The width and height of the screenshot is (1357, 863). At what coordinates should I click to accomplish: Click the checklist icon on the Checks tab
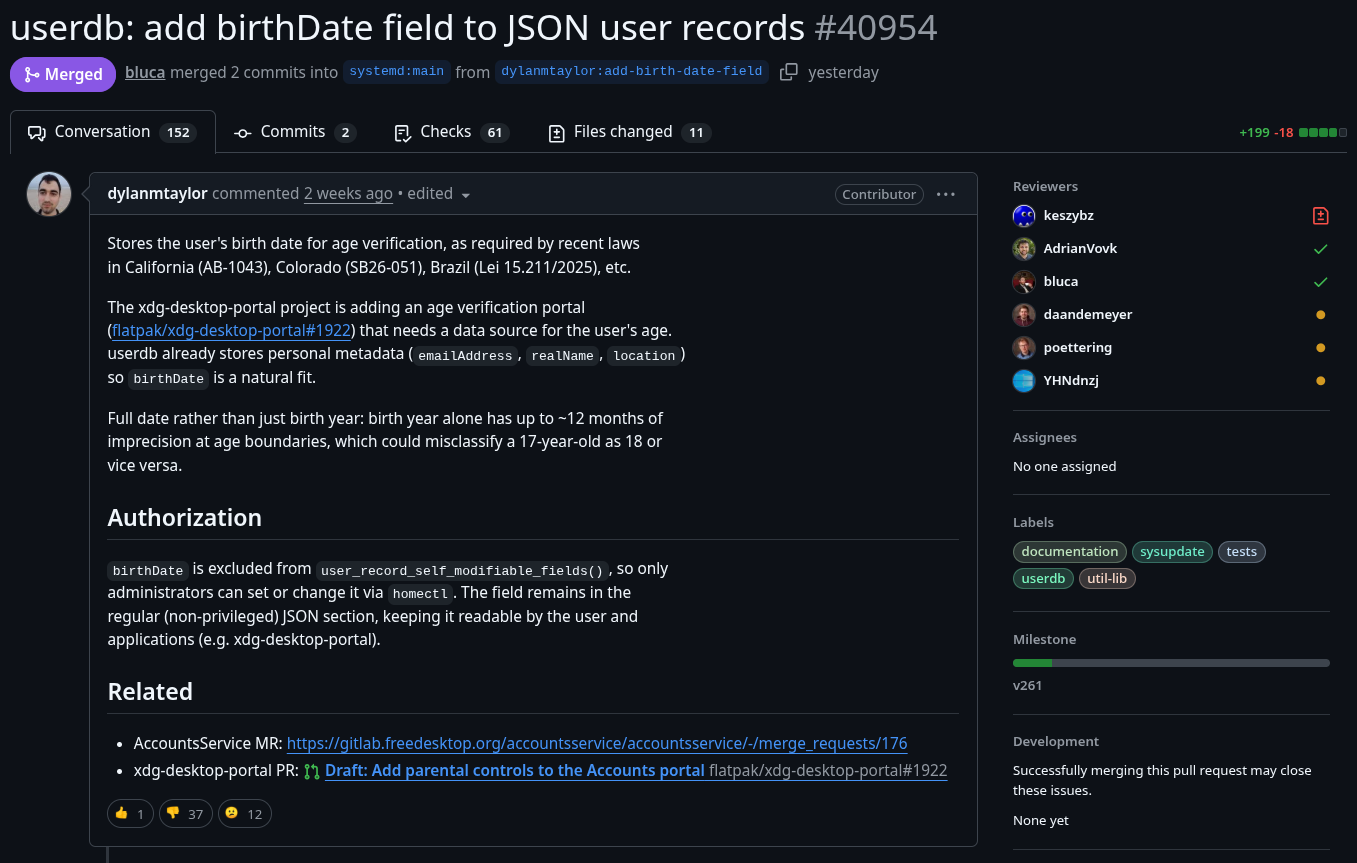coord(402,132)
